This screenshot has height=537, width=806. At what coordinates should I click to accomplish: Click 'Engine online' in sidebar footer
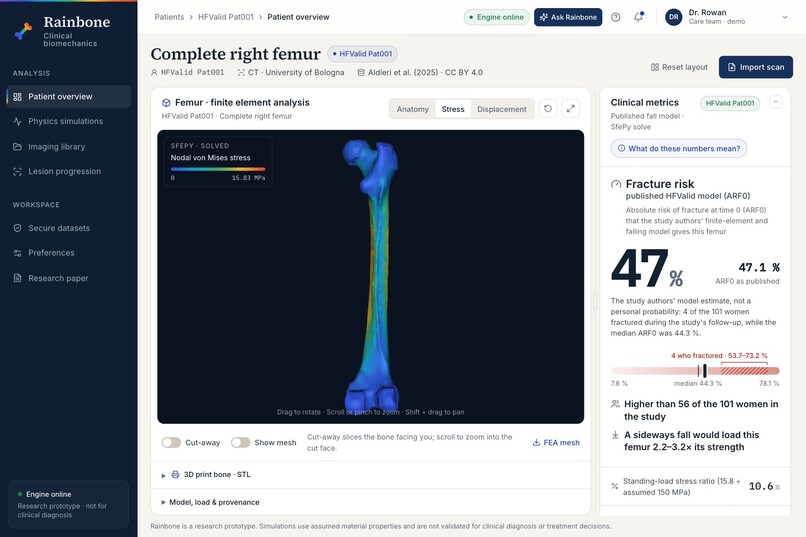pos(48,494)
